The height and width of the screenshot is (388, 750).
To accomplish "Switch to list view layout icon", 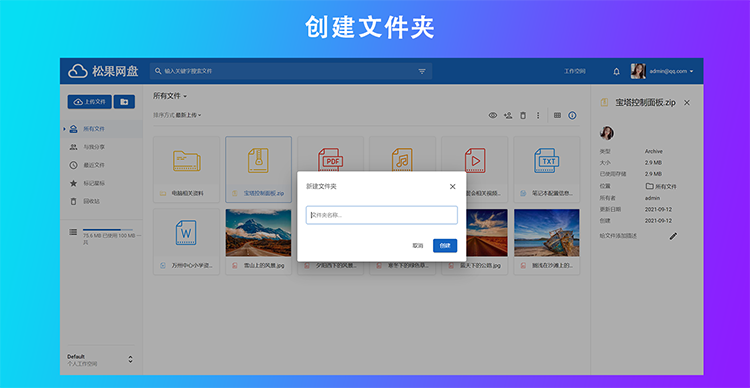I will click(x=557, y=115).
